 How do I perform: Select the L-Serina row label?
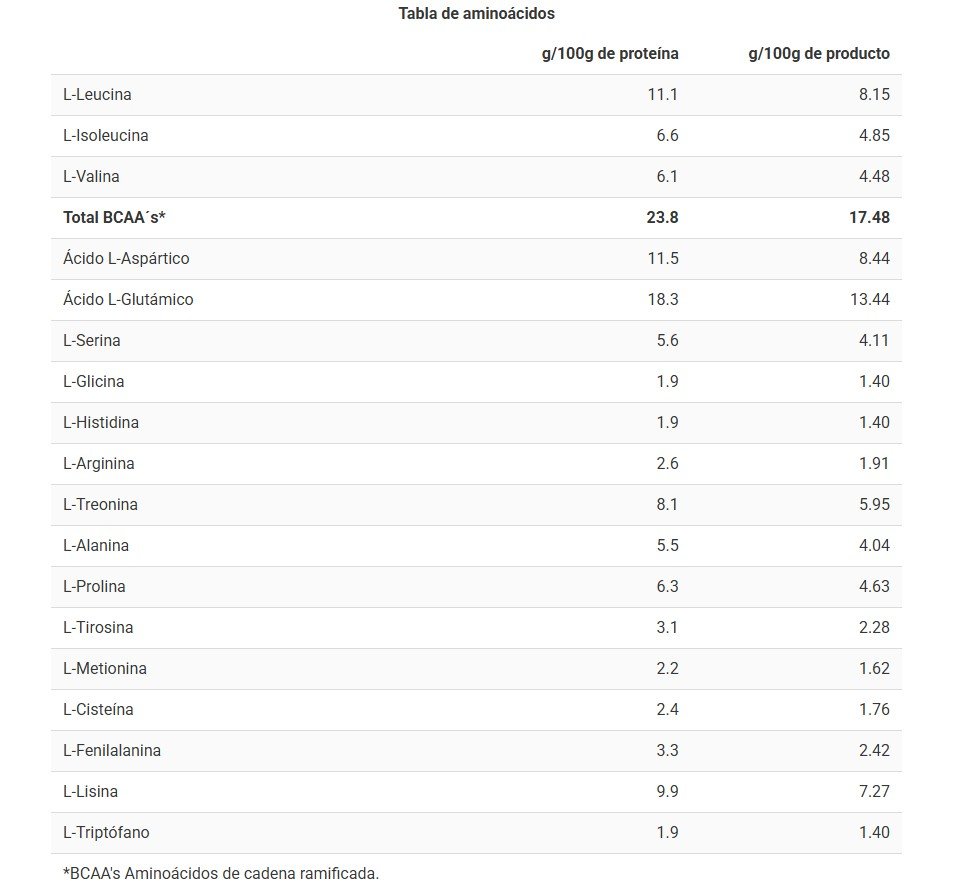[x=92, y=340]
